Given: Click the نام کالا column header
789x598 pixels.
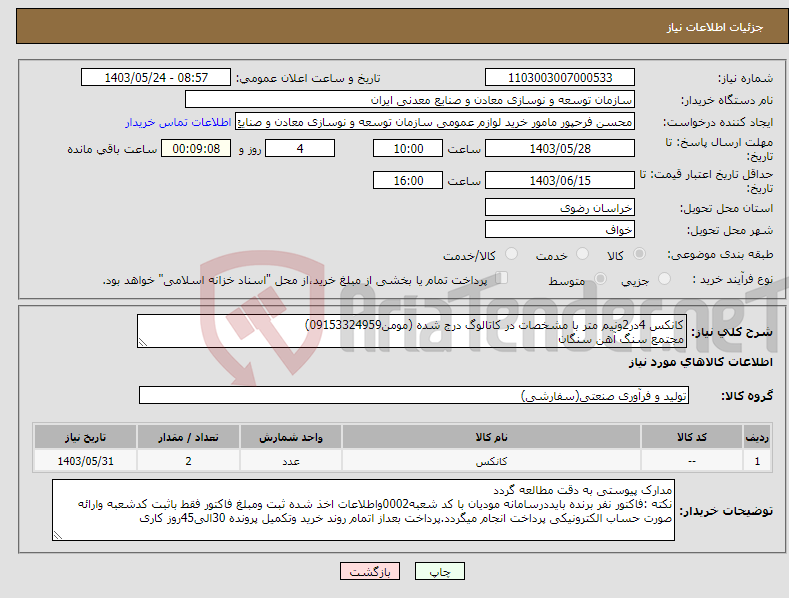Looking at the screenshot, I should [491, 437].
